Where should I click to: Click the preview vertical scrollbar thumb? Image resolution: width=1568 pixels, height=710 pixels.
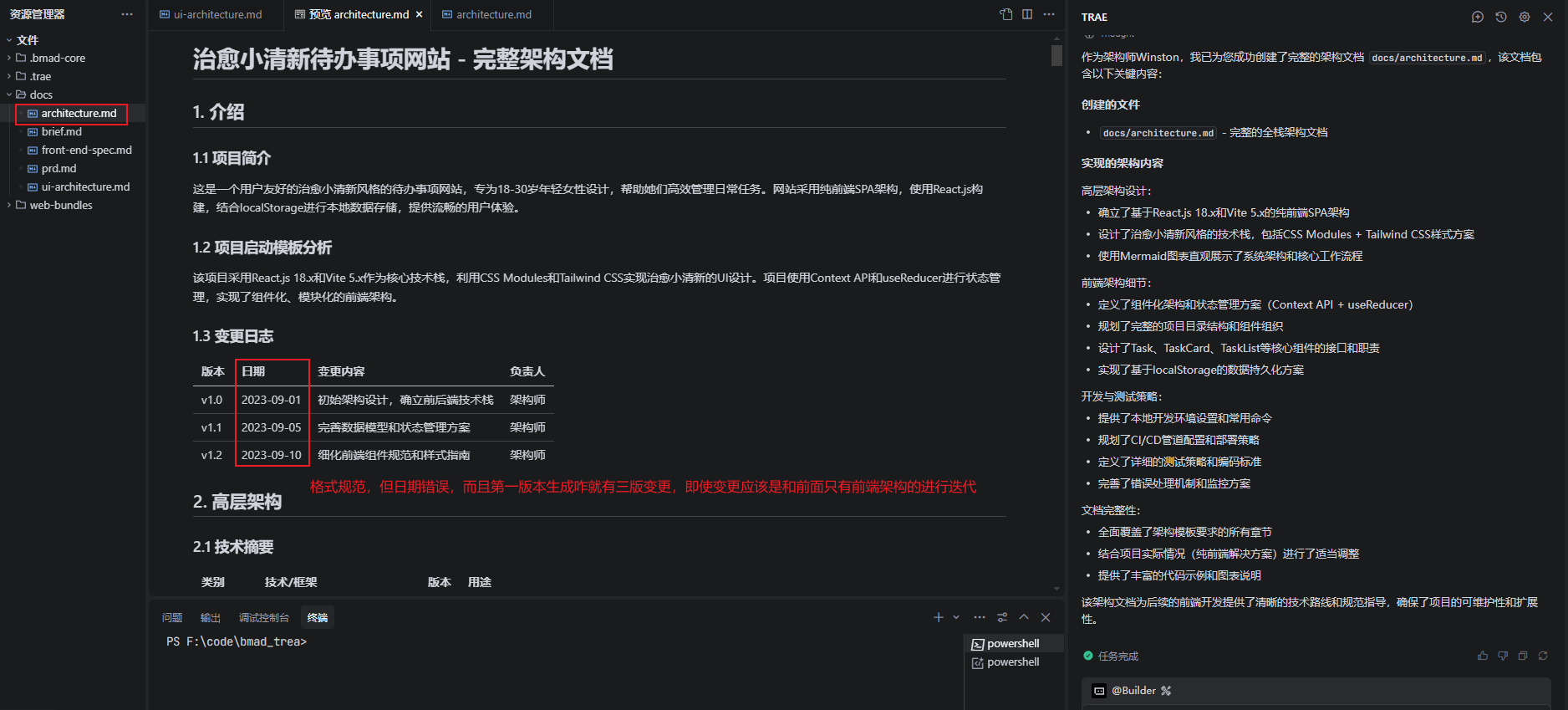(x=1056, y=55)
